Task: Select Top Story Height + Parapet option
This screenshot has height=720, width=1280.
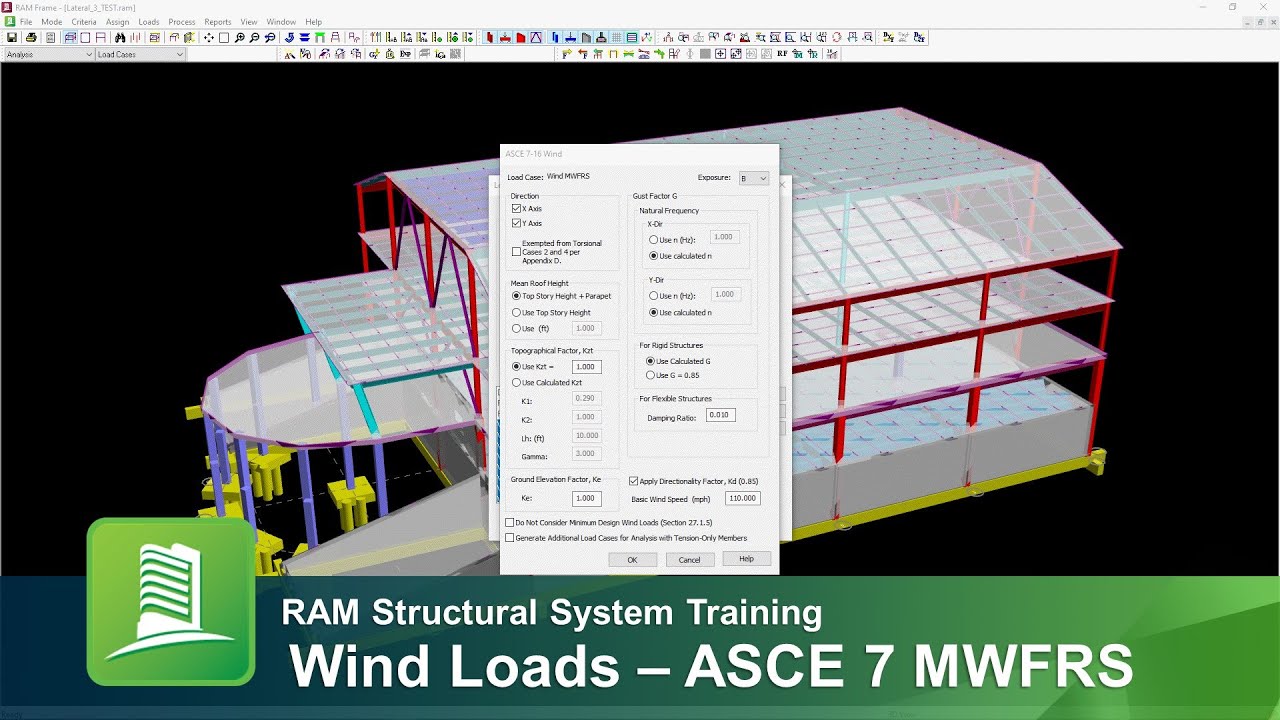Action: 516,296
